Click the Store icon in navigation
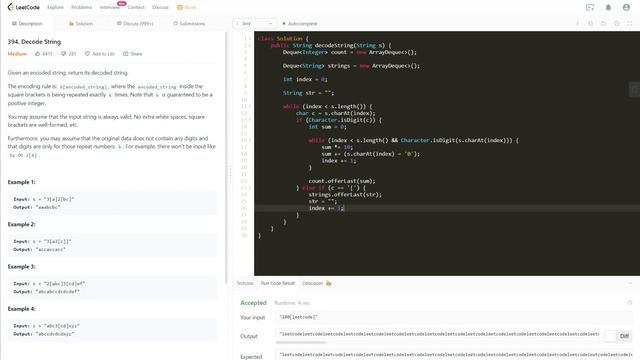This screenshot has width=640, height=360. [180, 7]
